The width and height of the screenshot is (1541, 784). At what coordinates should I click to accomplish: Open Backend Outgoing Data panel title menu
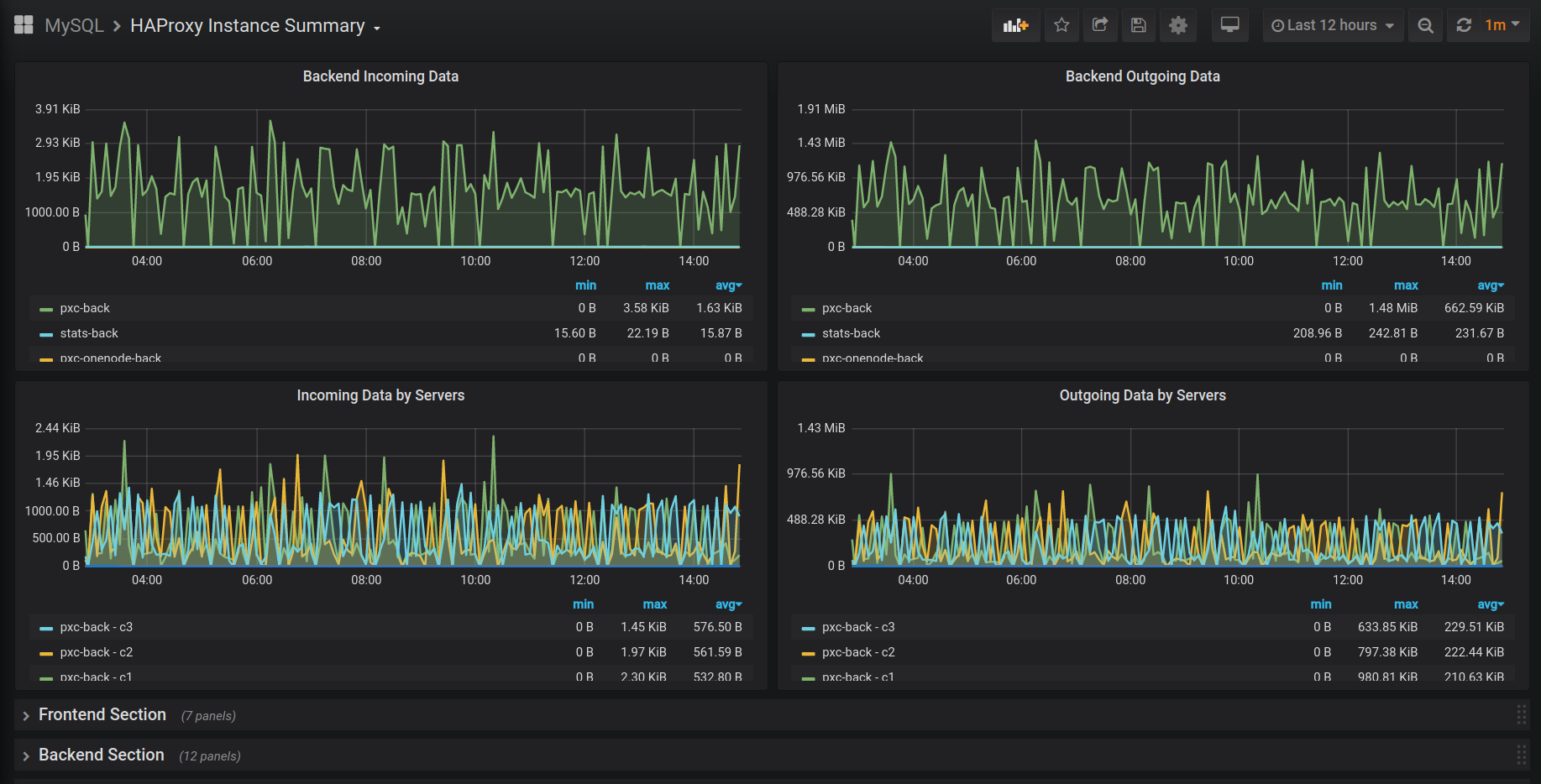pos(1142,76)
